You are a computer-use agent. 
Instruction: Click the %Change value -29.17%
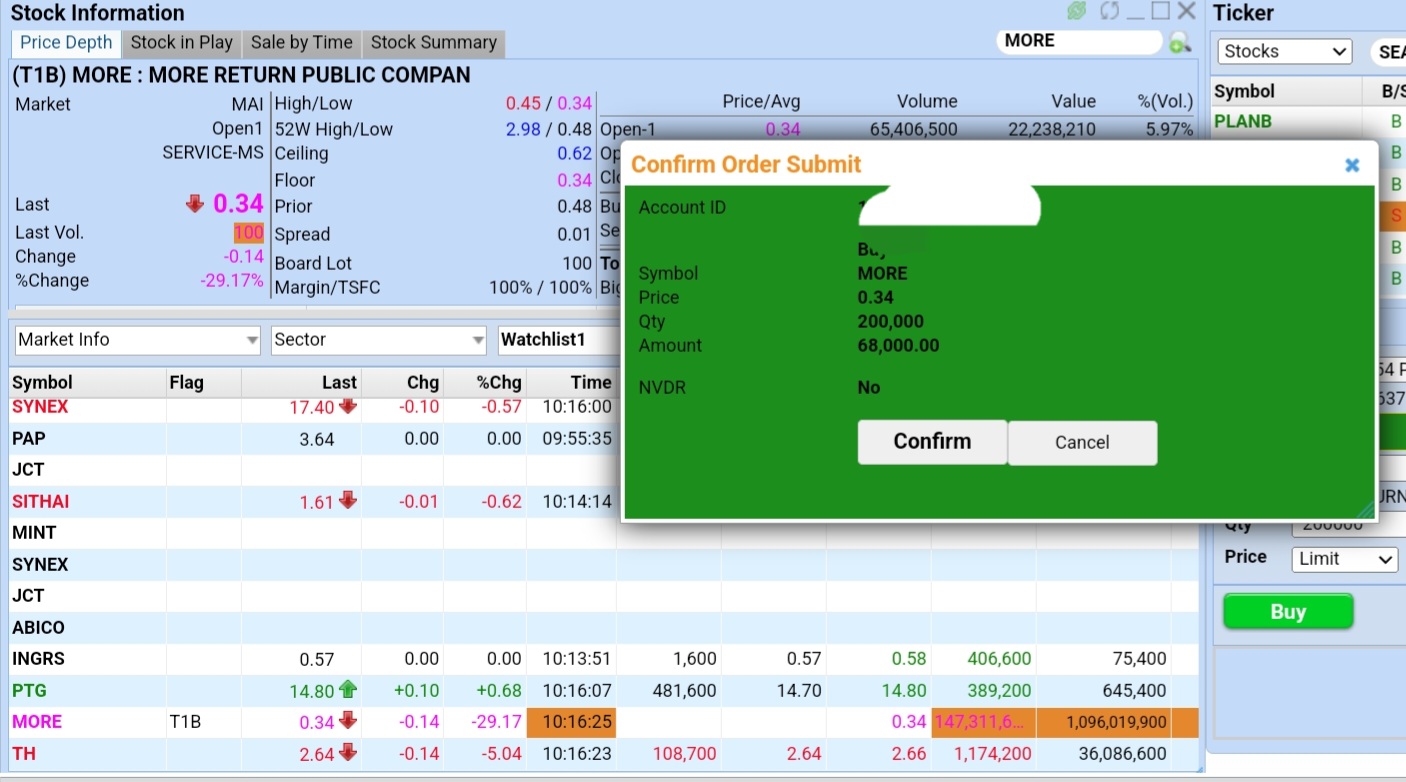tap(232, 280)
